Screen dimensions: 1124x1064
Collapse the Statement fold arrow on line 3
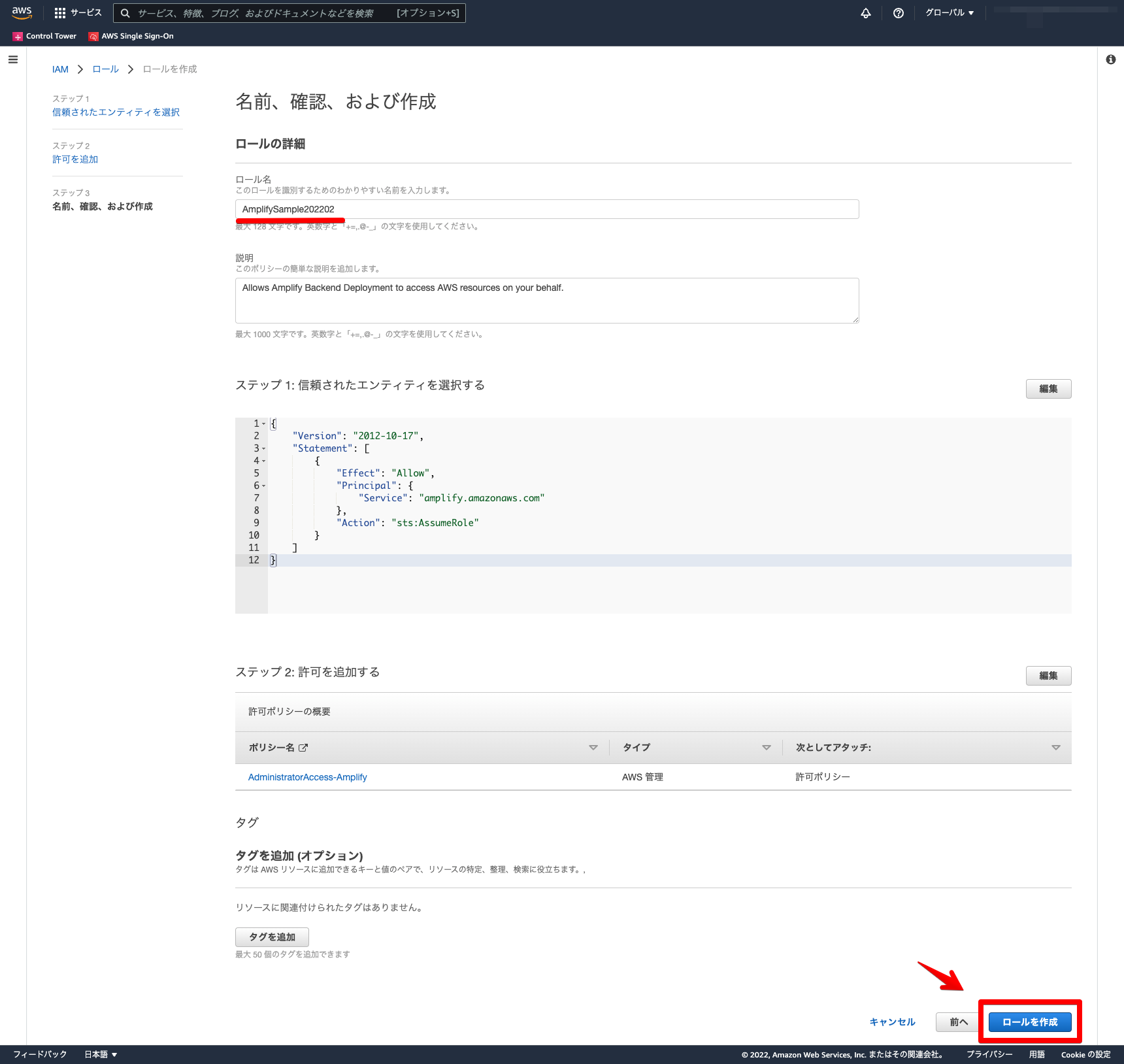coord(264,448)
